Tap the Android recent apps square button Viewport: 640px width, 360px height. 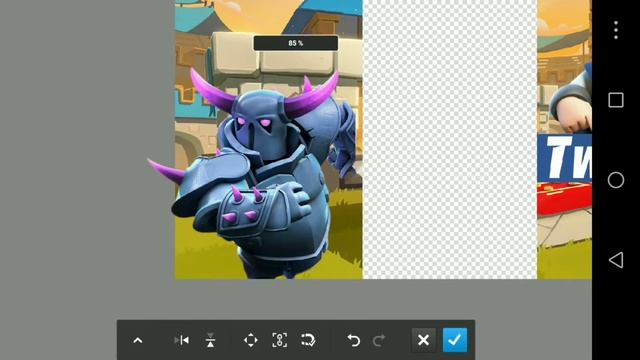(x=616, y=100)
